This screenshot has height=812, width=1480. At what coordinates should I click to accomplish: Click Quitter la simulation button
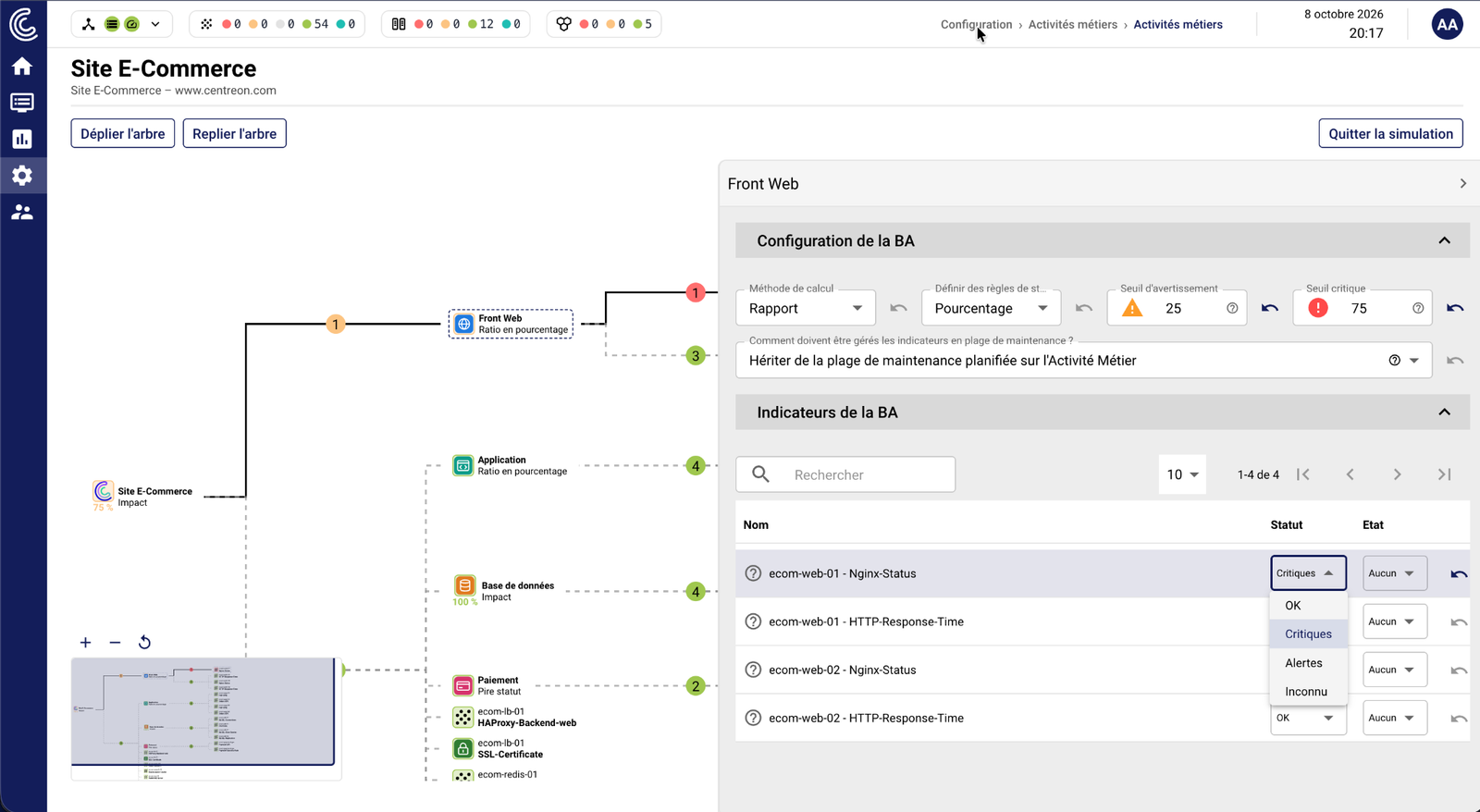(x=1390, y=133)
